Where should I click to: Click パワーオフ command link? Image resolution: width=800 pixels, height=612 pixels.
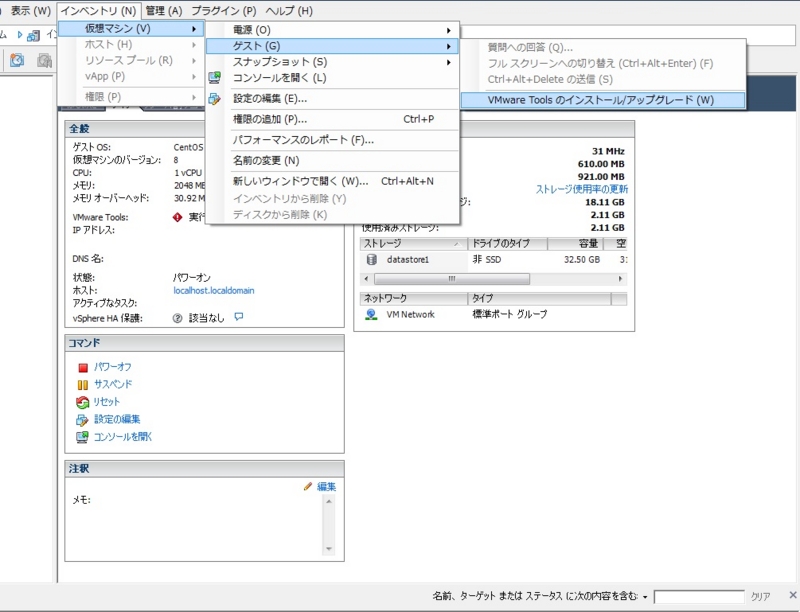click(x=113, y=367)
